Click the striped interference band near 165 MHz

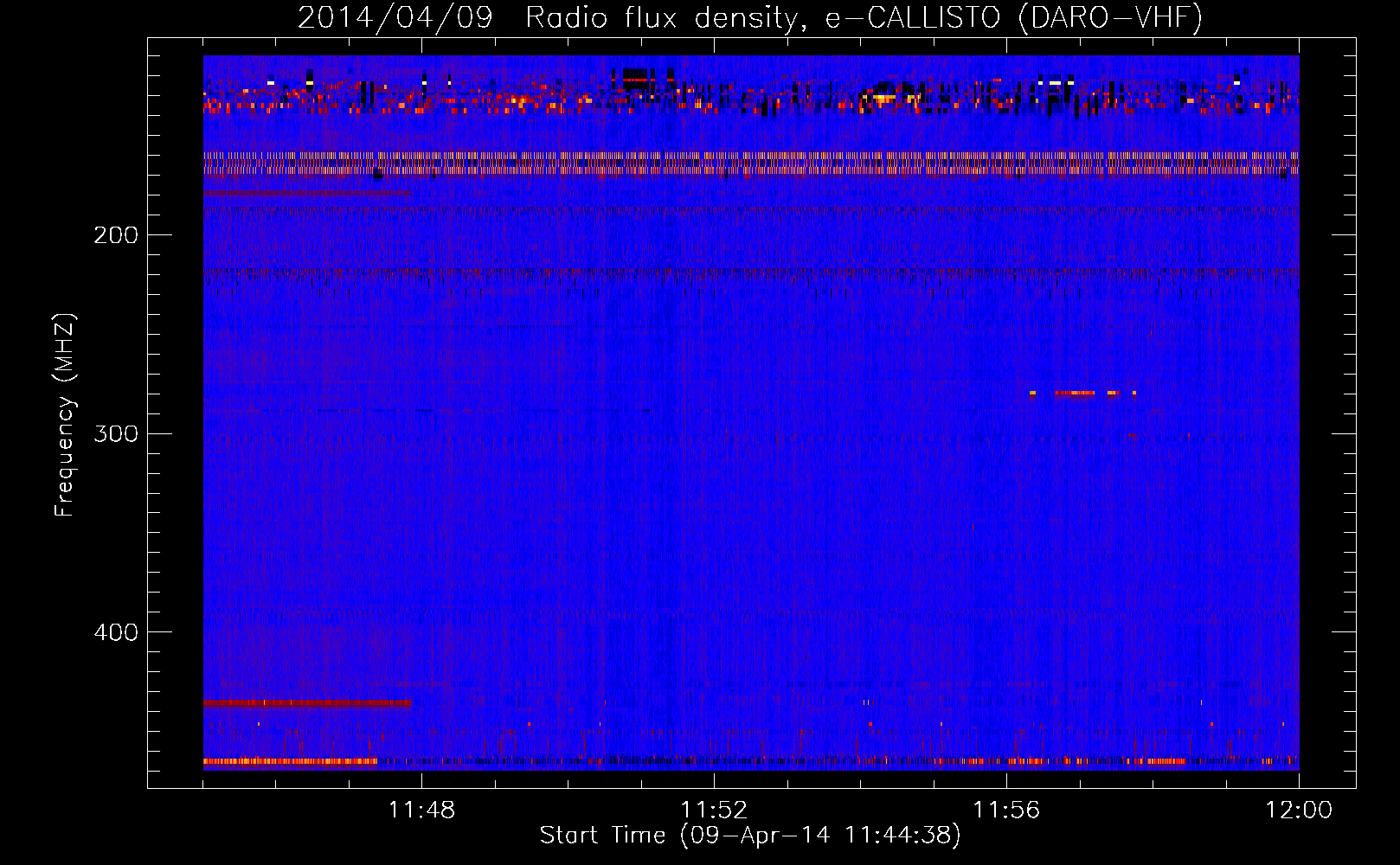pyautogui.click(x=751, y=163)
